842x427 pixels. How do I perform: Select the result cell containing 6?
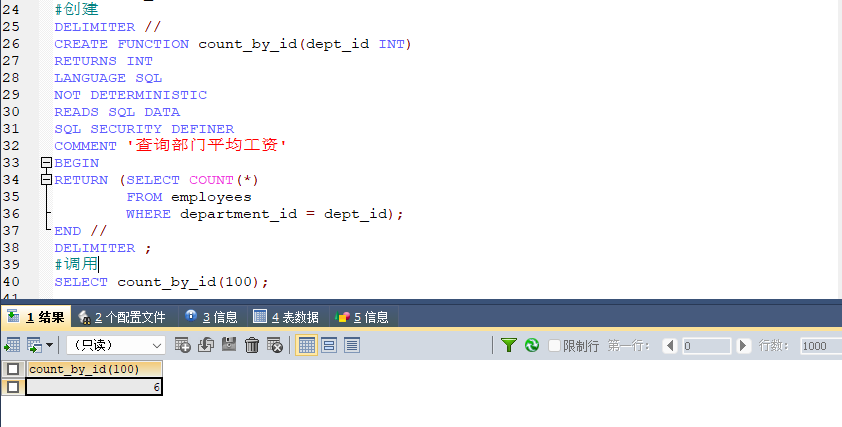[x=94, y=387]
